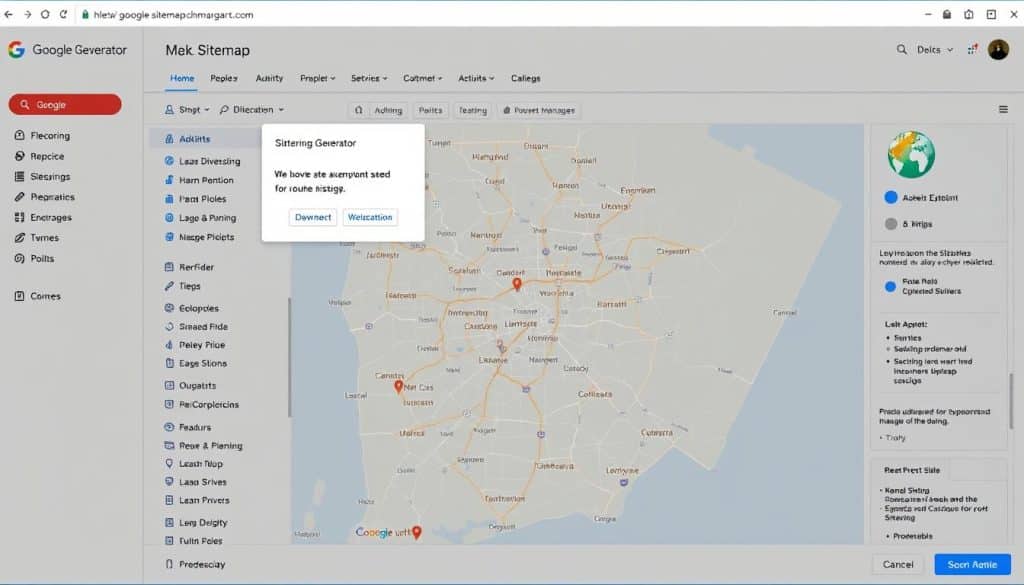Select Leash Nlop list item
1024x585 pixels.
pos(194,464)
